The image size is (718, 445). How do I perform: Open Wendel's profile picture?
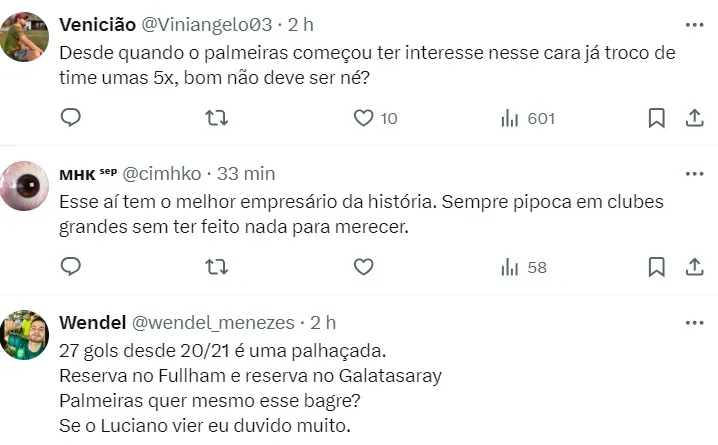click(x=24, y=336)
